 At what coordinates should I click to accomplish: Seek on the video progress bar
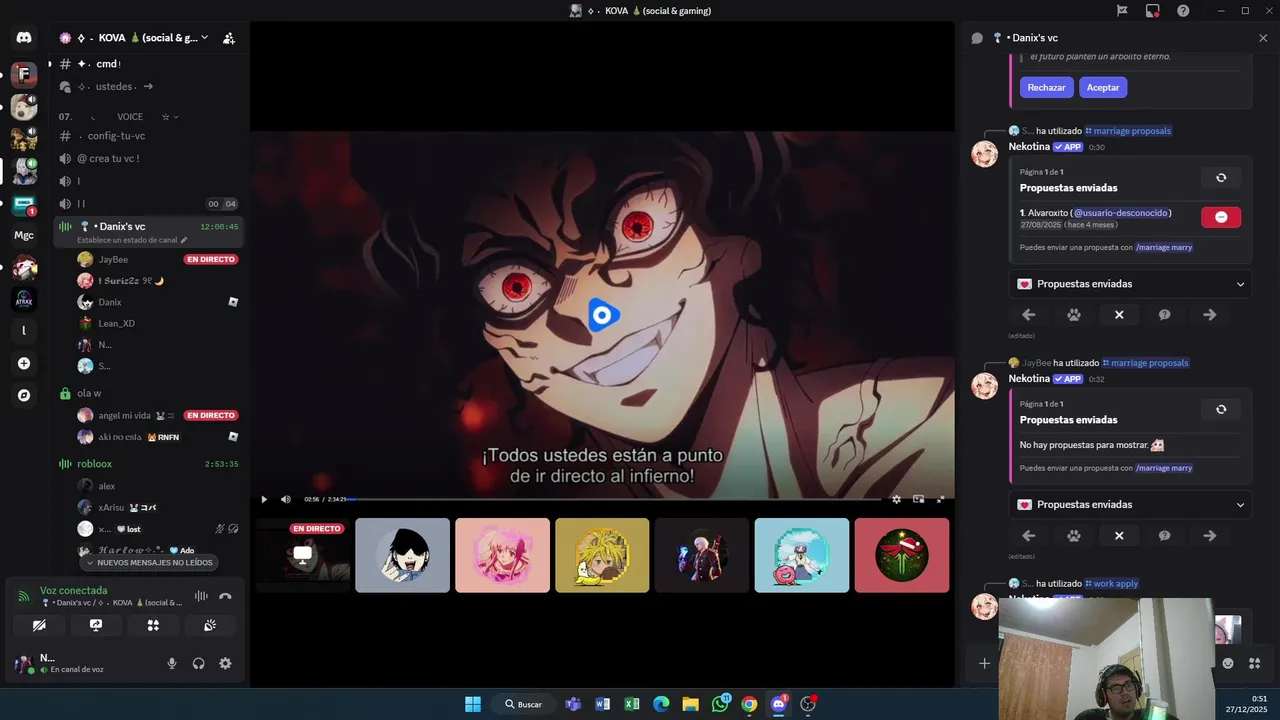click(x=616, y=499)
